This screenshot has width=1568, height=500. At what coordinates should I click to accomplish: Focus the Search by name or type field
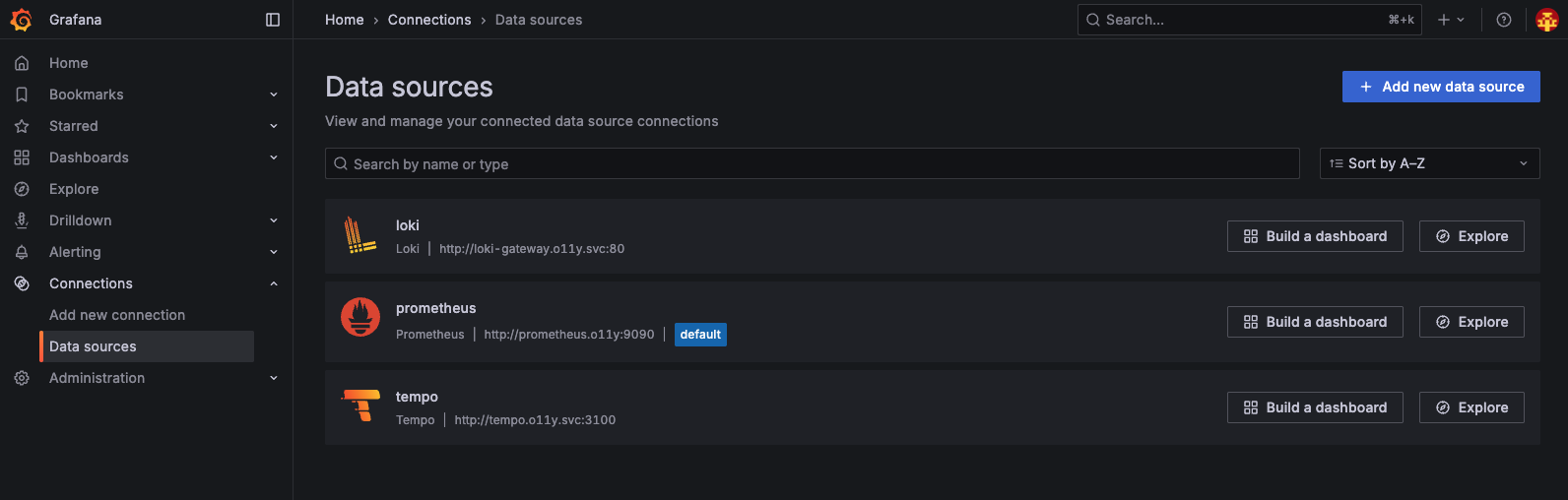813,163
